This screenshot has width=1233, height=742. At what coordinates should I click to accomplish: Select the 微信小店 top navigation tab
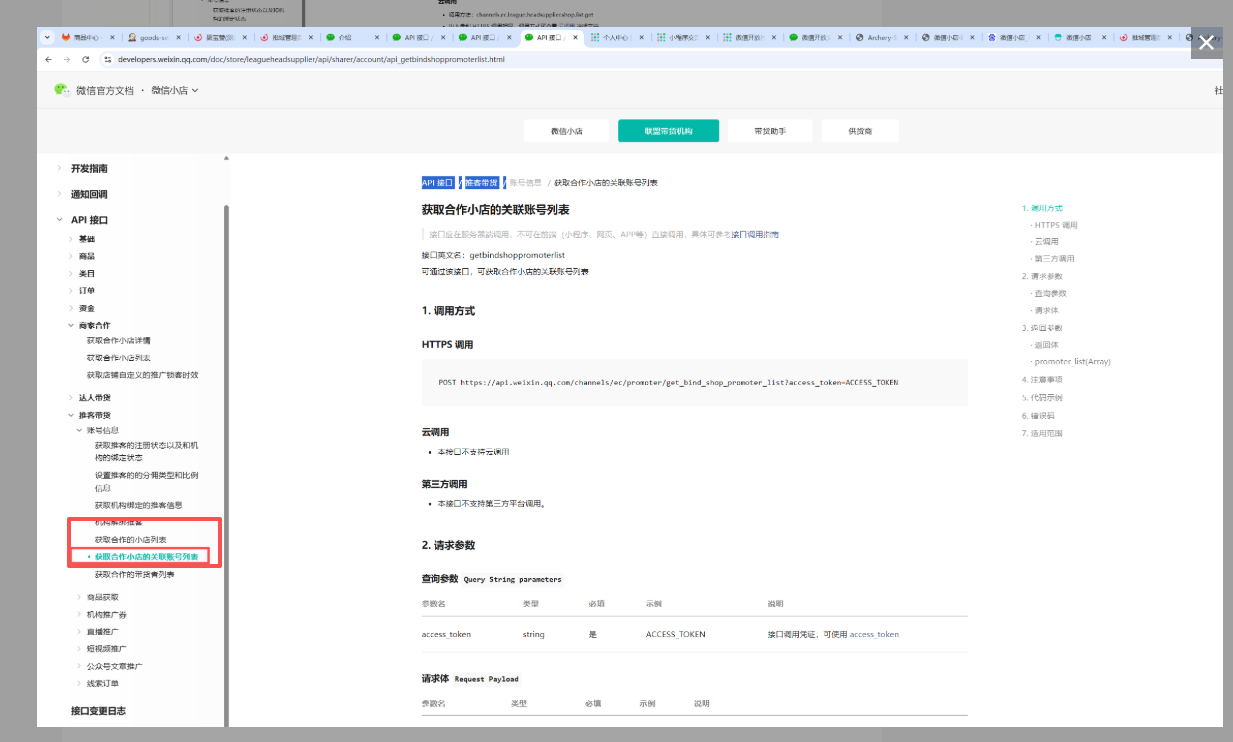point(566,131)
